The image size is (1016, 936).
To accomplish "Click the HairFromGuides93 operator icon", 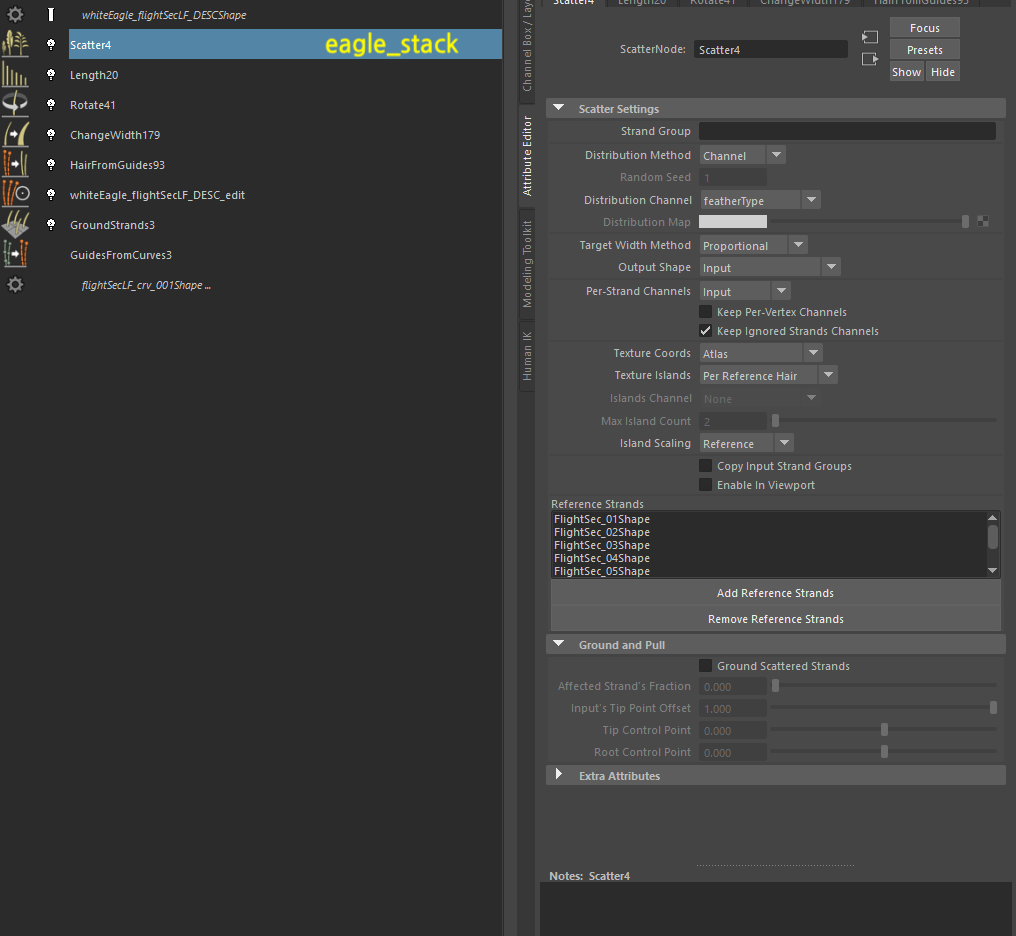I will [16, 165].
